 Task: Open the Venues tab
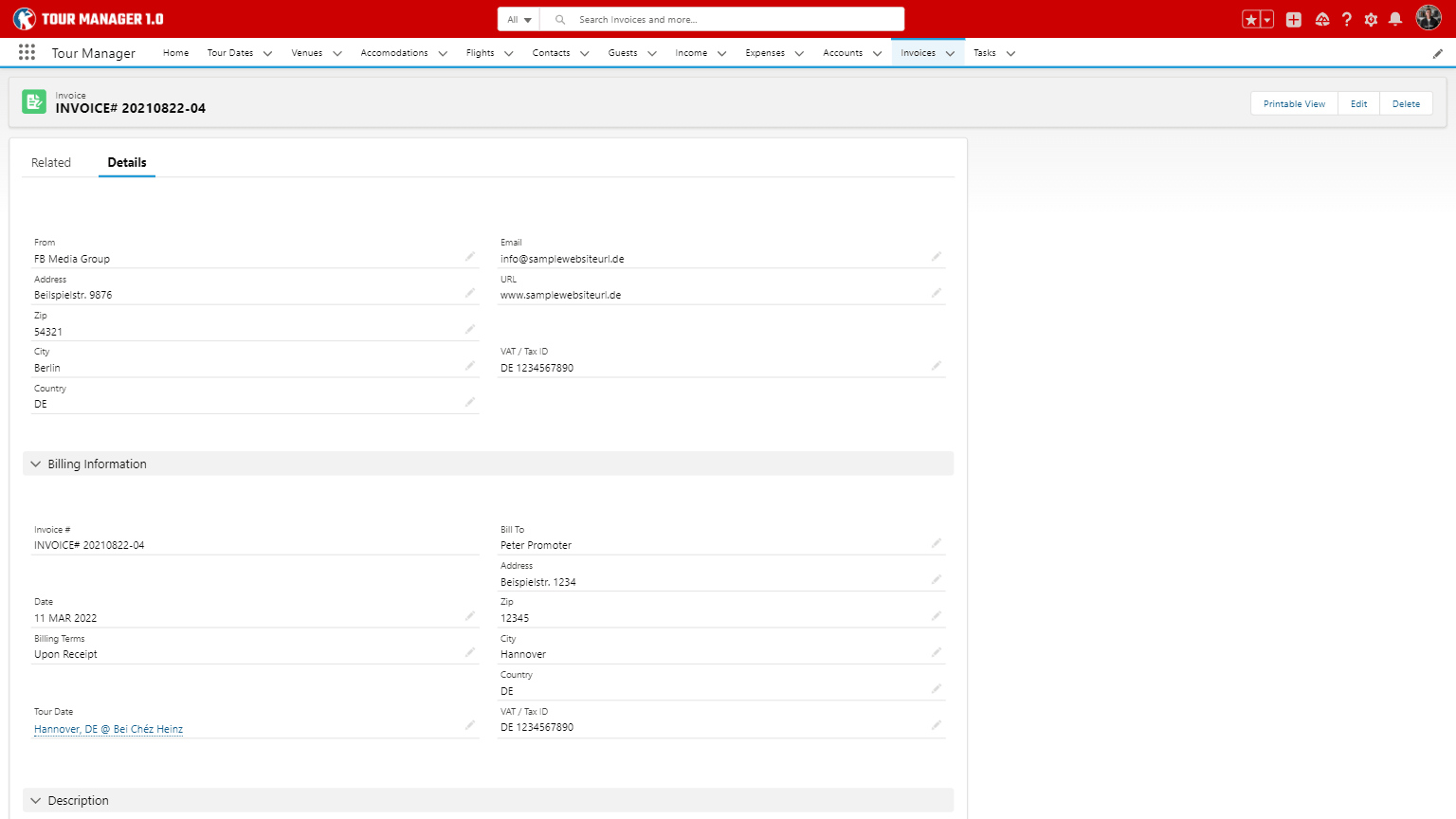click(x=307, y=53)
